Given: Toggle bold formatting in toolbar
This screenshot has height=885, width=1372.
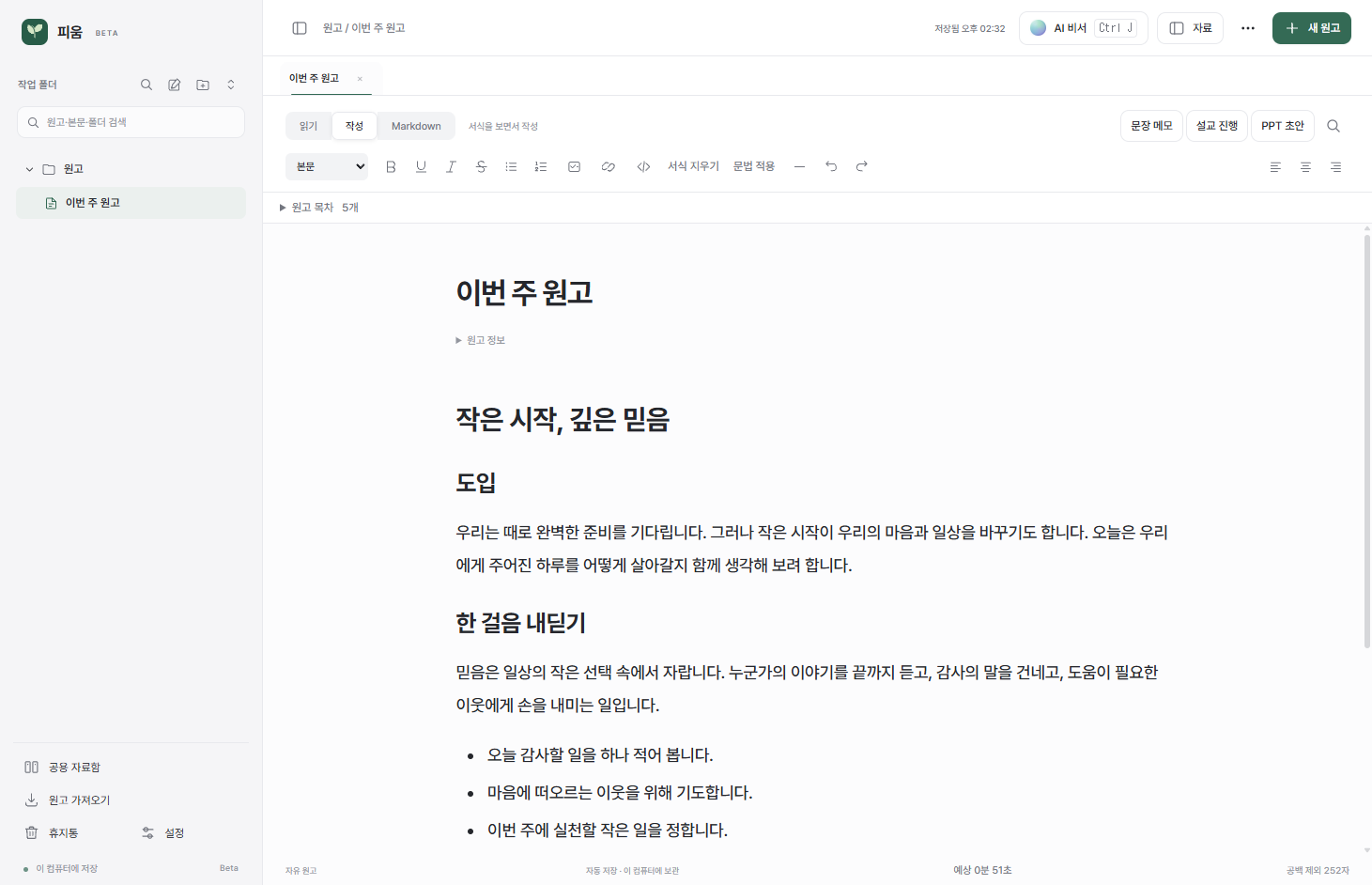Looking at the screenshot, I should (391, 166).
